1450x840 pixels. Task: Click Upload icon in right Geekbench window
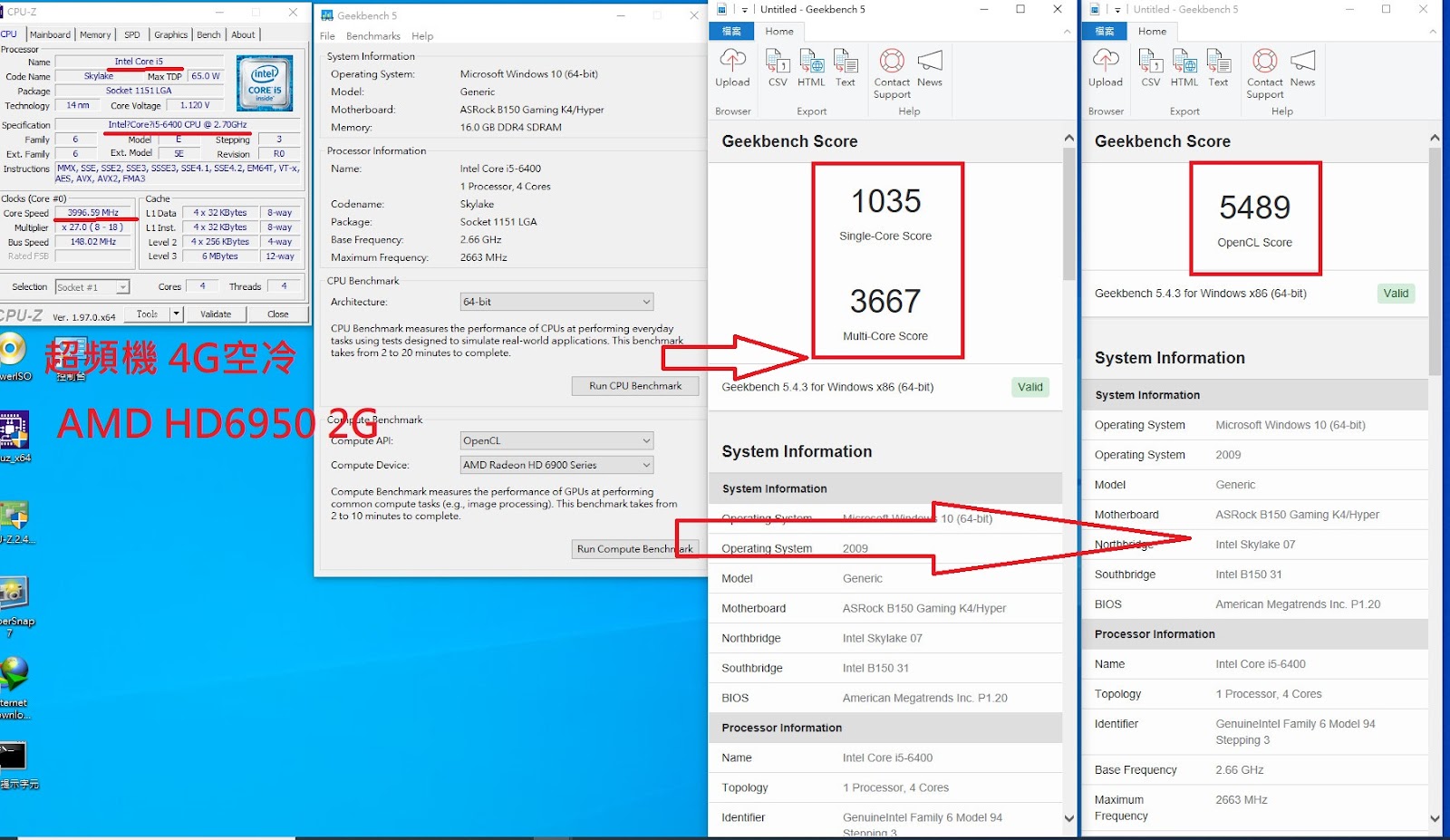(x=1106, y=61)
